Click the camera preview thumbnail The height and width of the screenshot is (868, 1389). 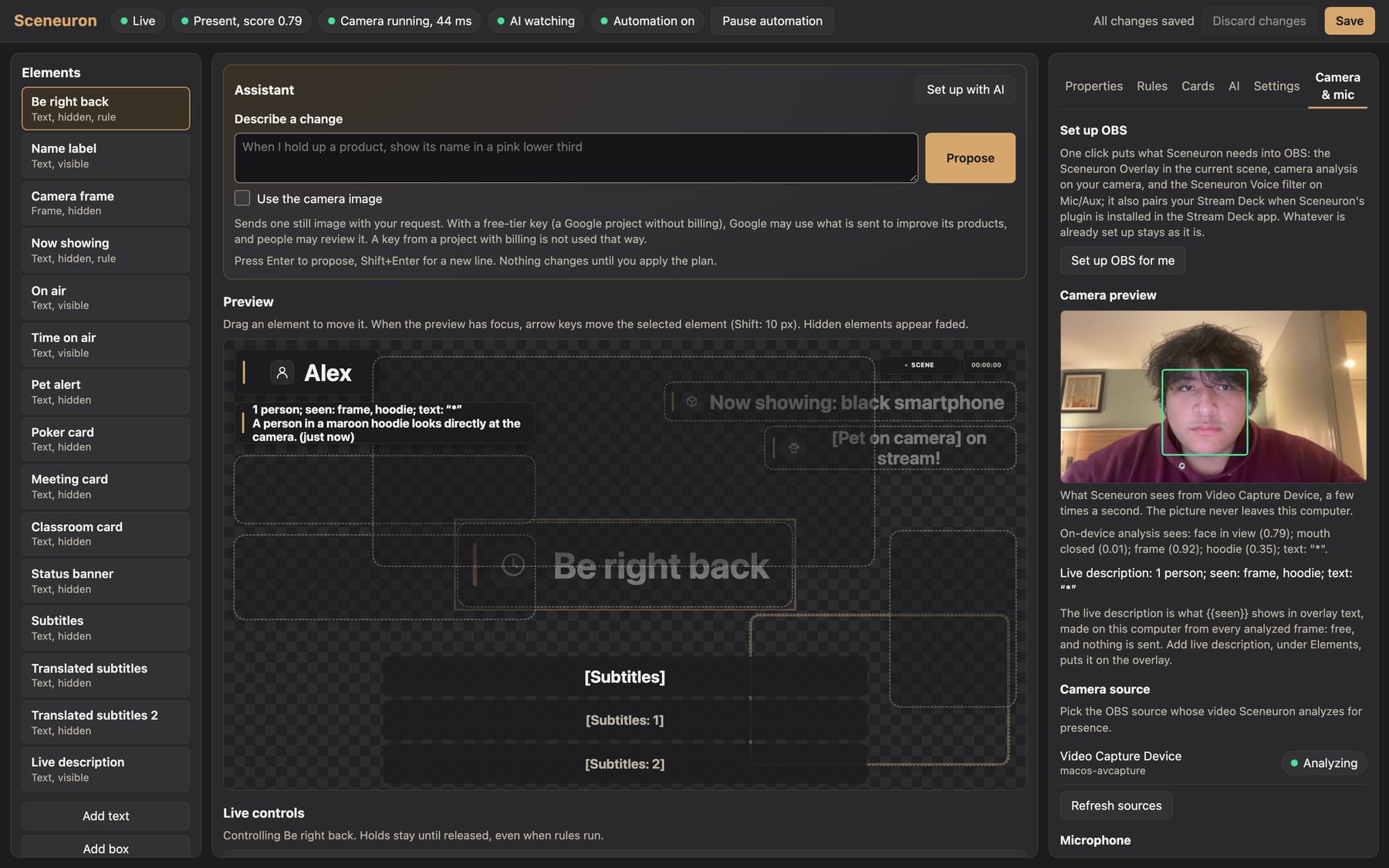(x=1213, y=397)
